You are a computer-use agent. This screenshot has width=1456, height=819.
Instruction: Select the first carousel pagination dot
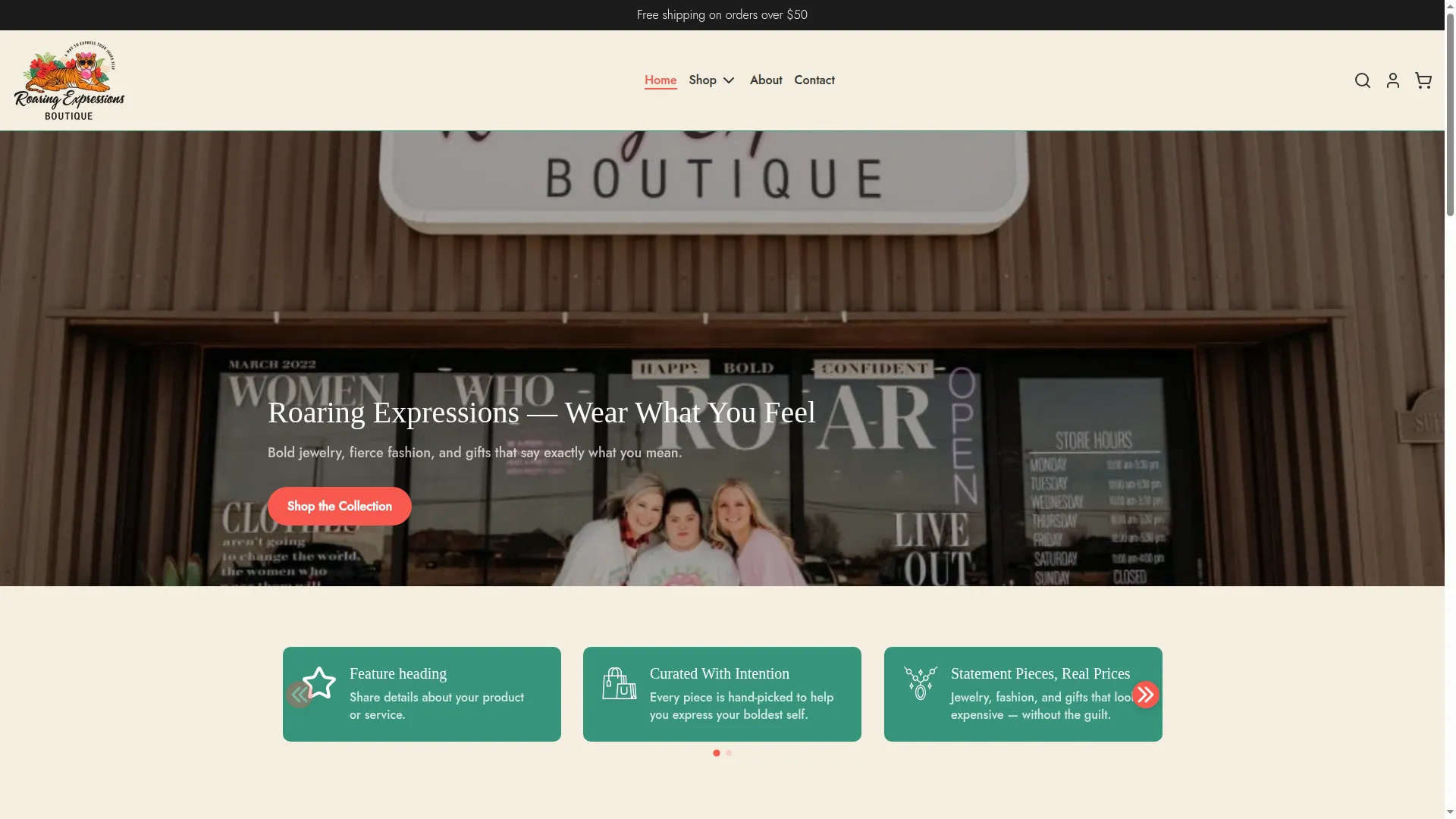pyautogui.click(x=717, y=753)
